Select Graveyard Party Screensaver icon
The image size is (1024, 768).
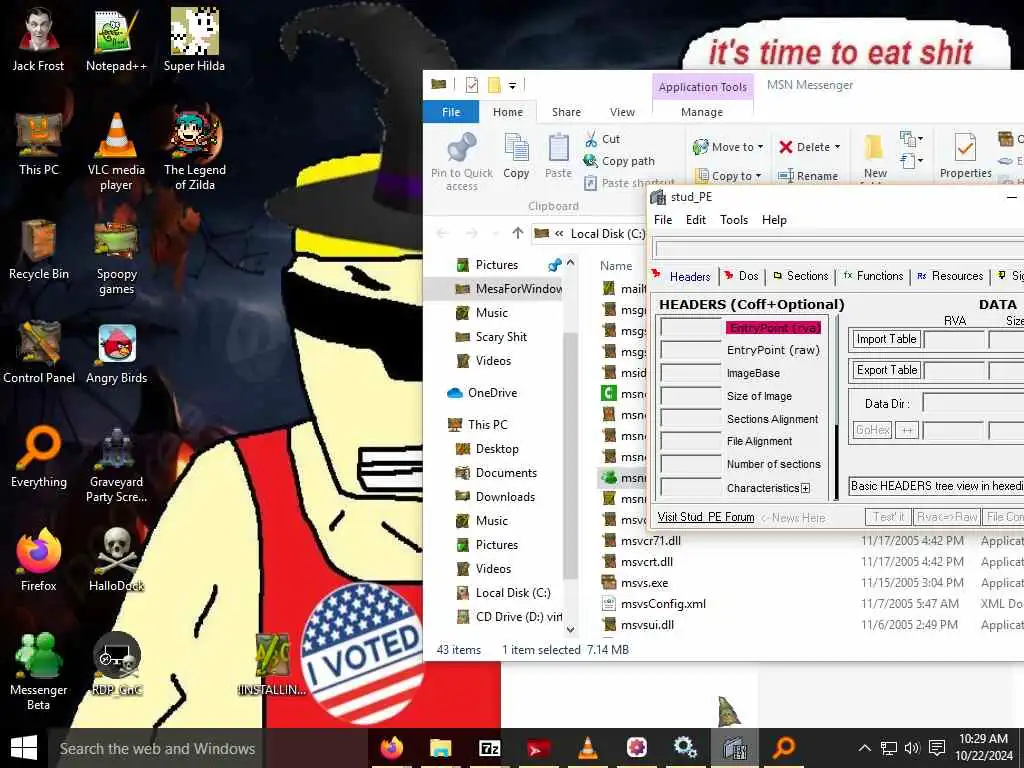point(116,464)
